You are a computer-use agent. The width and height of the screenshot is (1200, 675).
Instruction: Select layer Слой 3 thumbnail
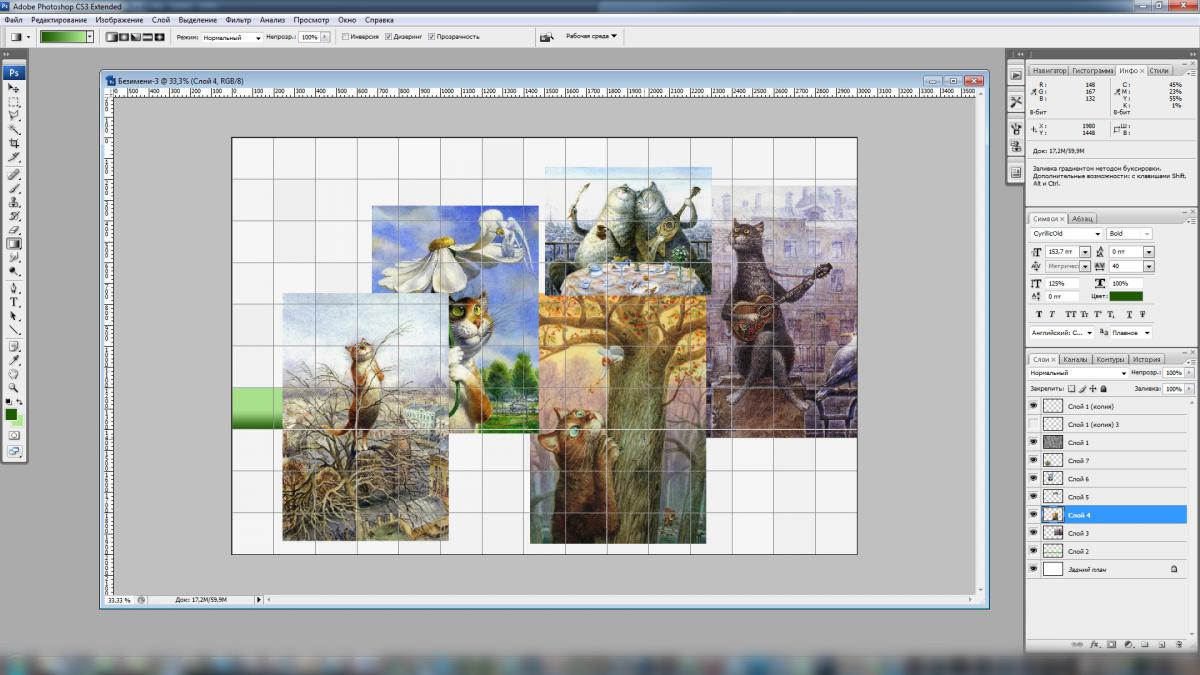[1052, 532]
